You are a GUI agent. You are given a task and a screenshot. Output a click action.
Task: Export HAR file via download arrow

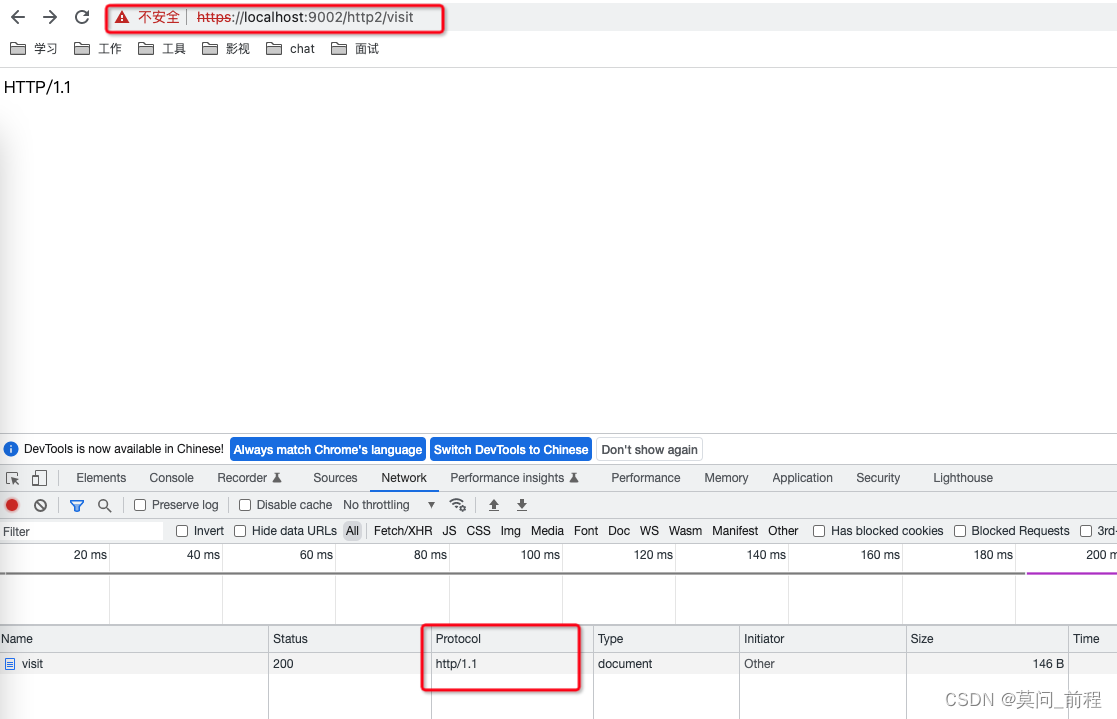tap(521, 505)
